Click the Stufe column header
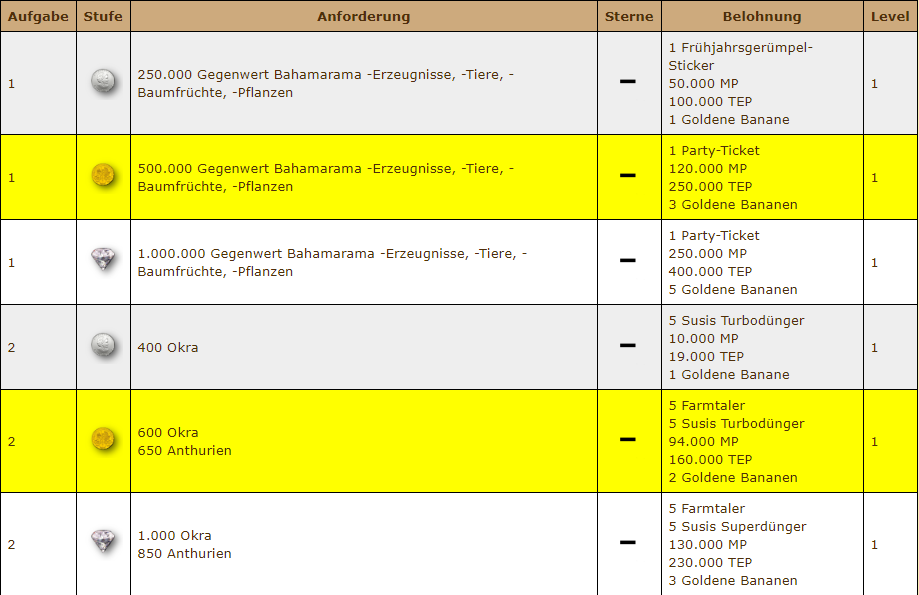The image size is (919, 595). coord(103,16)
